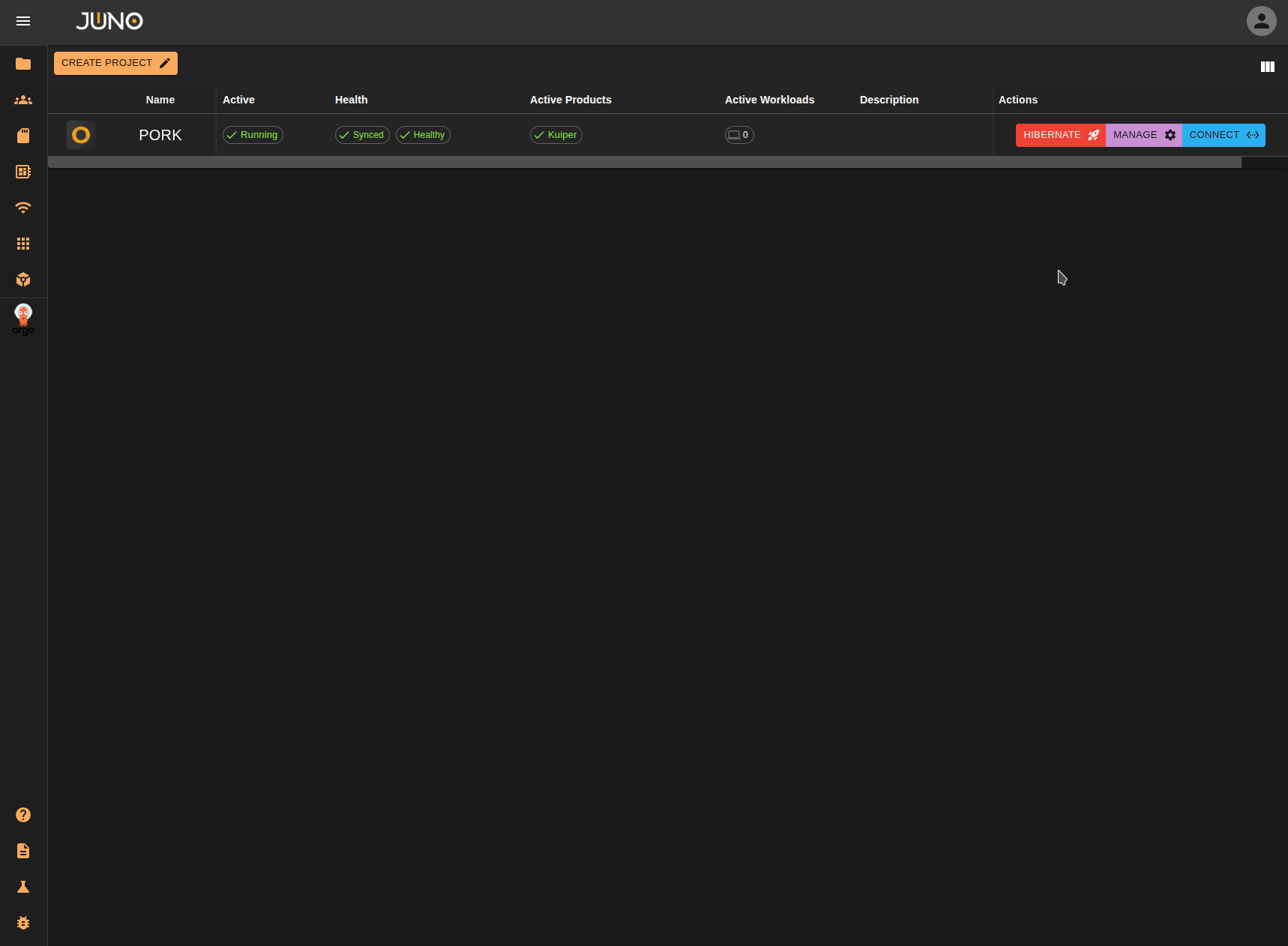
Task: Open the wifi network icon in sidebar
Action: 23,208
